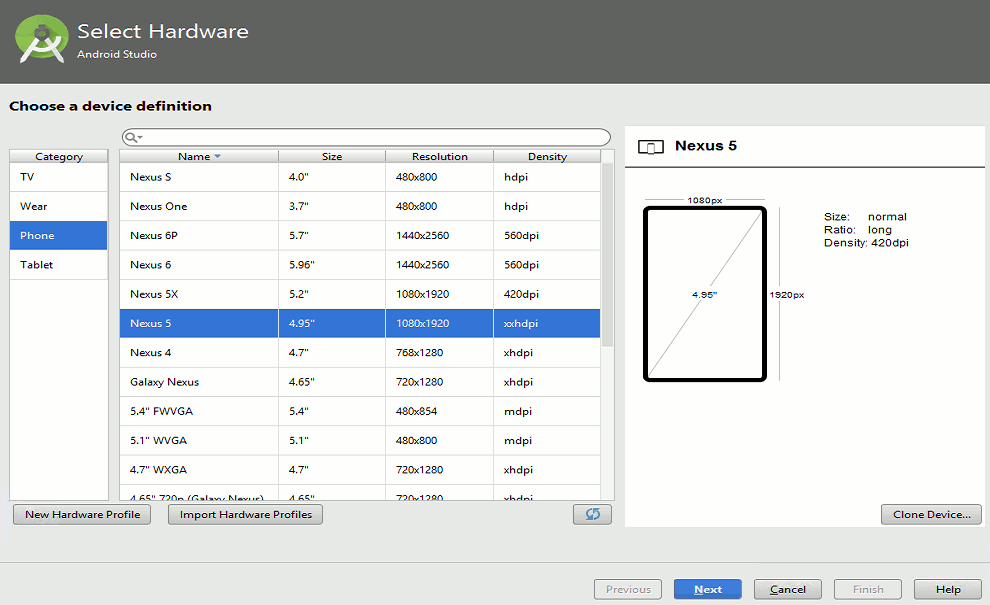
Task: Click the Android Studio logo
Action: (x=42, y=40)
